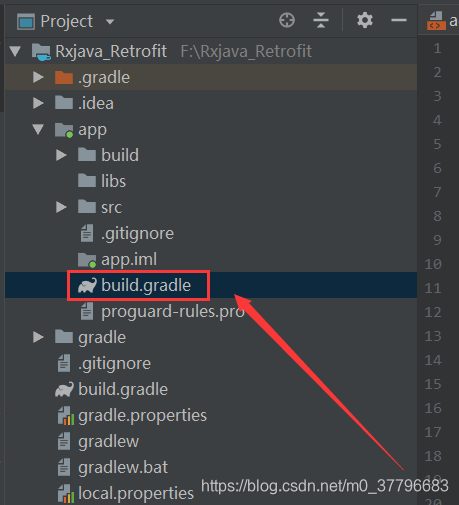Screen dimensions: 459x505
Task: Collapse the app module arrow
Action: (38, 129)
